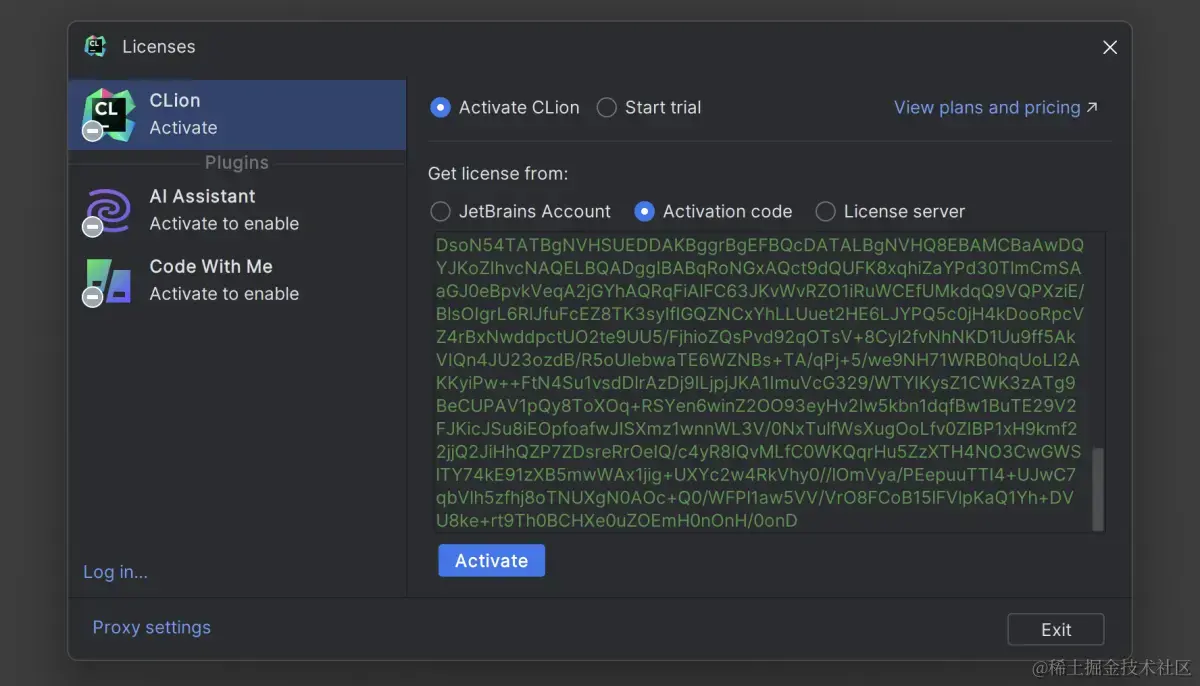The image size is (1200, 686).
Task: Click the Activate button
Action: point(491,561)
